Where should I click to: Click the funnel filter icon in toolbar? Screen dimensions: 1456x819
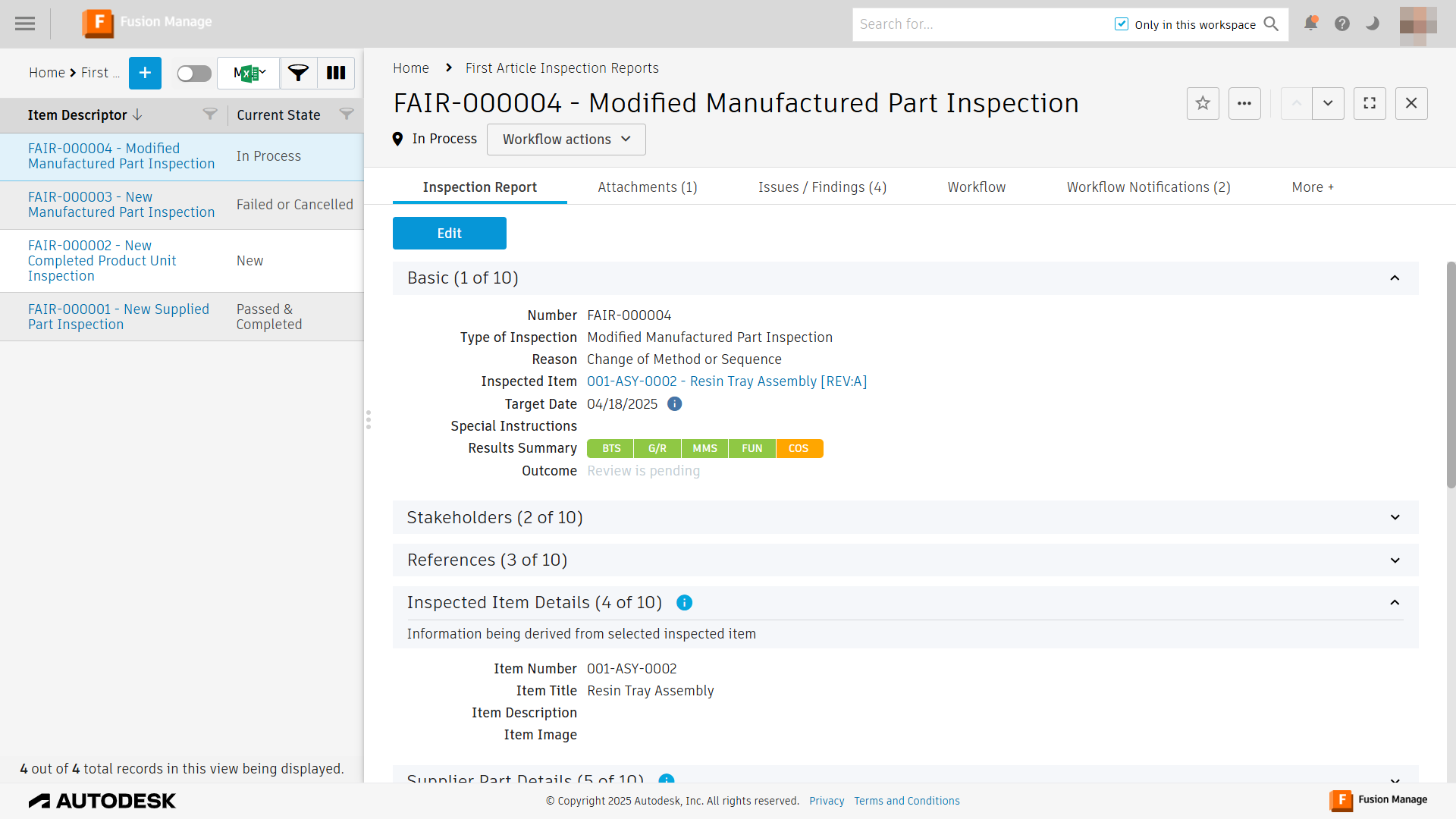tap(299, 73)
